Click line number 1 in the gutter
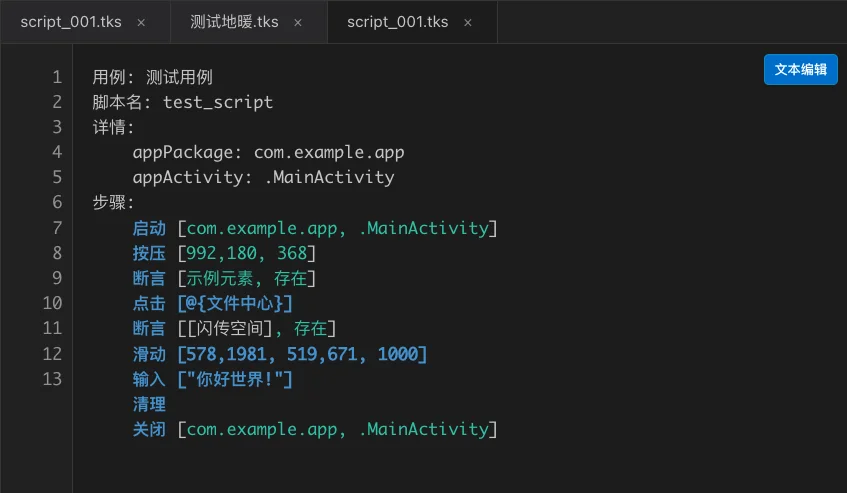 [x=56, y=77]
